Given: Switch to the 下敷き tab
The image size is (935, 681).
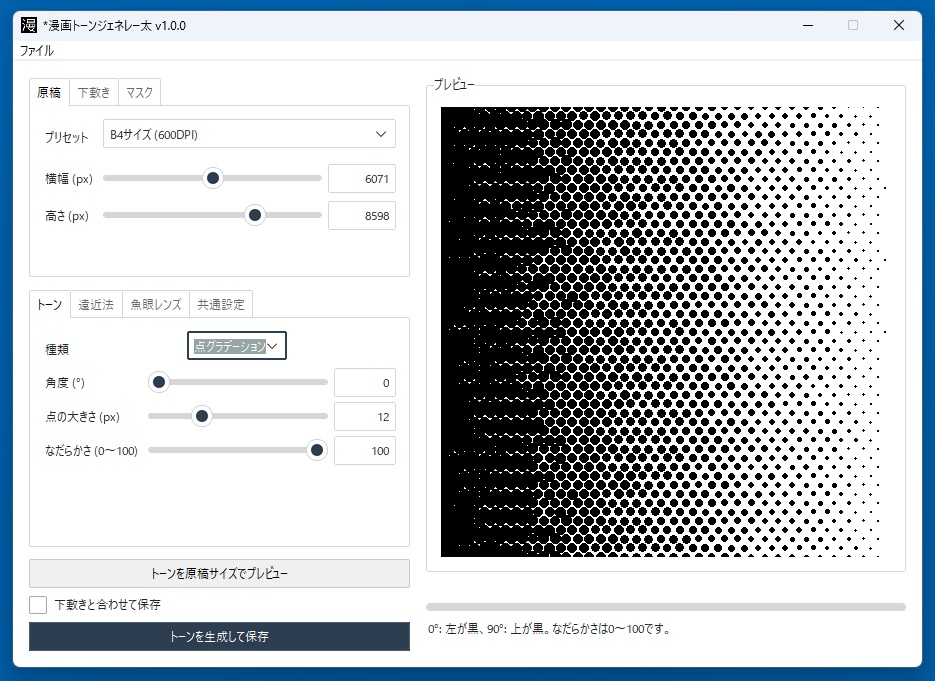Looking at the screenshot, I should pos(94,92).
